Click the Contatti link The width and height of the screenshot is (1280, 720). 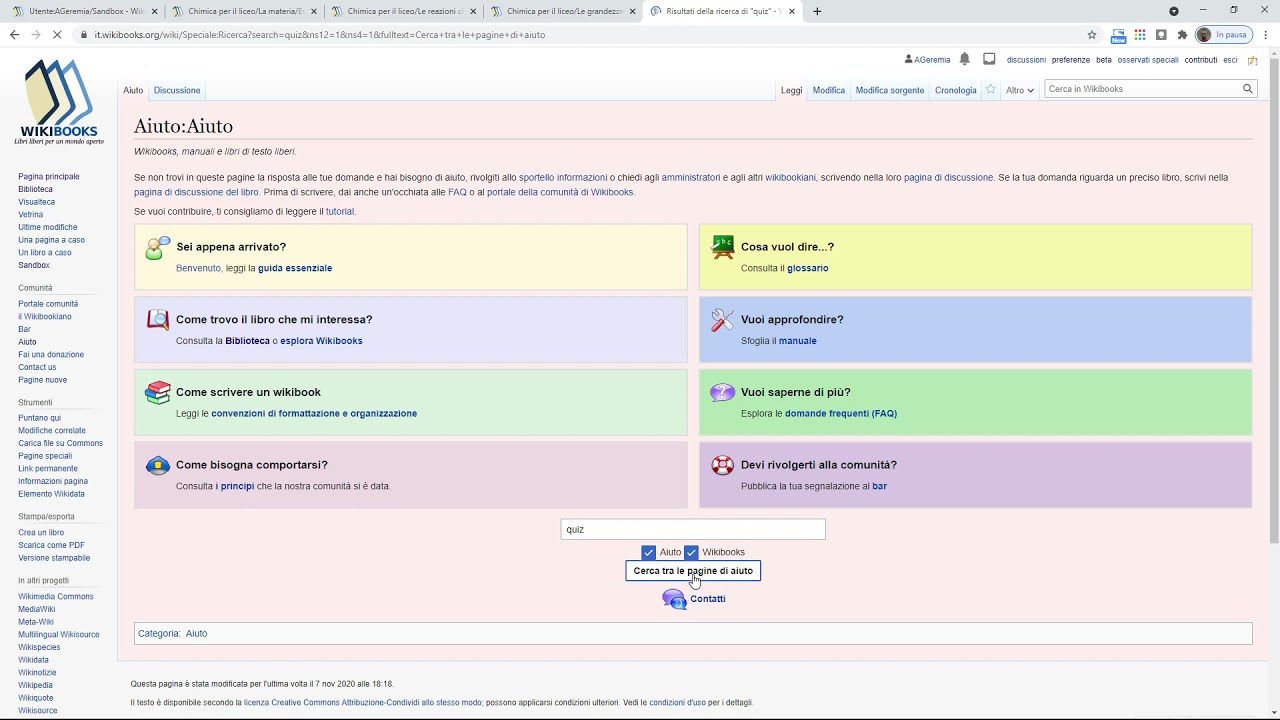pos(708,599)
